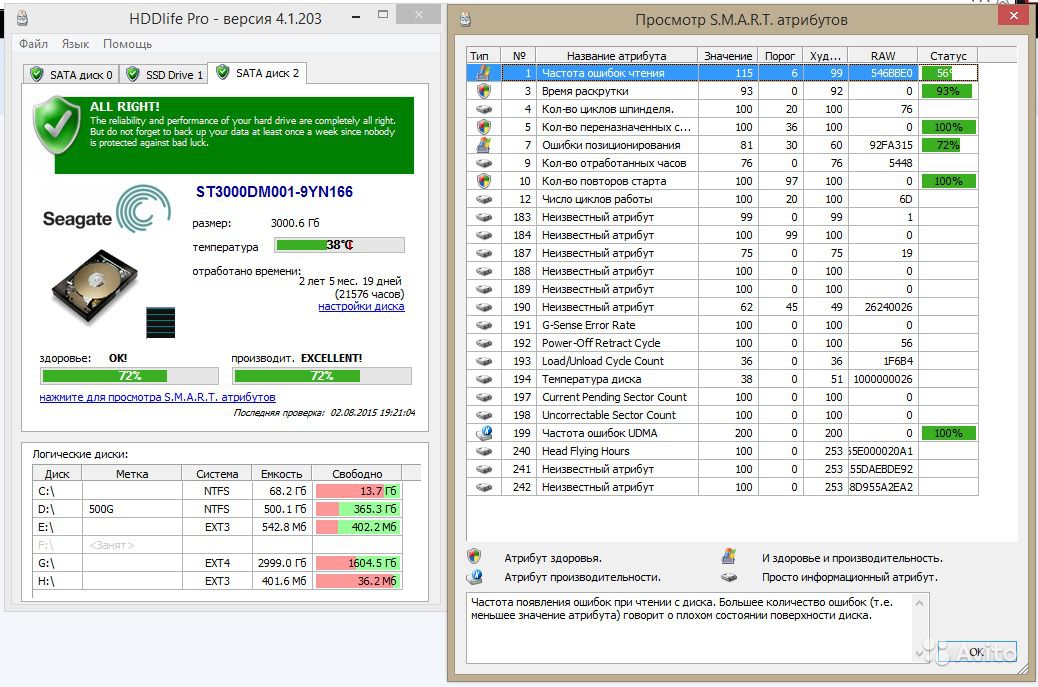Click the disk icon of attribute 190 row
Screen dimensions: 1038x687
coord(484,307)
